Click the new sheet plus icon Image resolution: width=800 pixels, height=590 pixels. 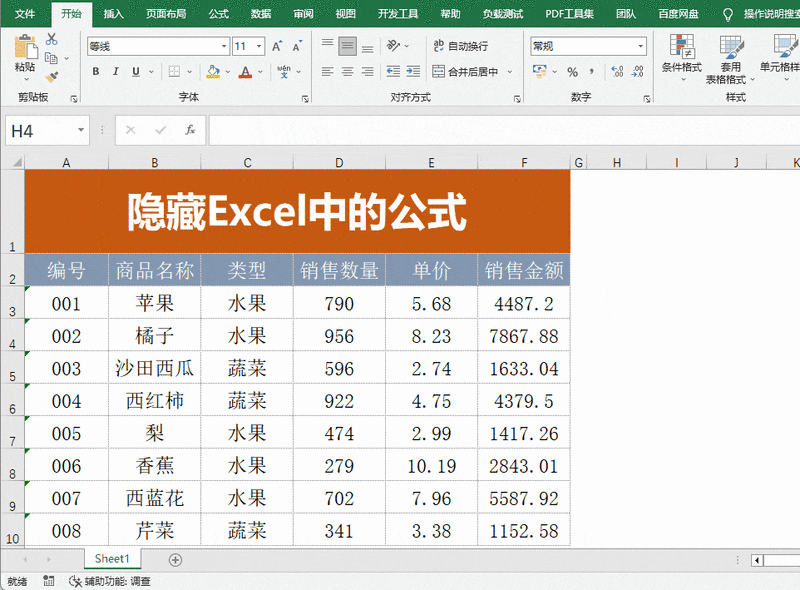pyautogui.click(x=176, y=559)
